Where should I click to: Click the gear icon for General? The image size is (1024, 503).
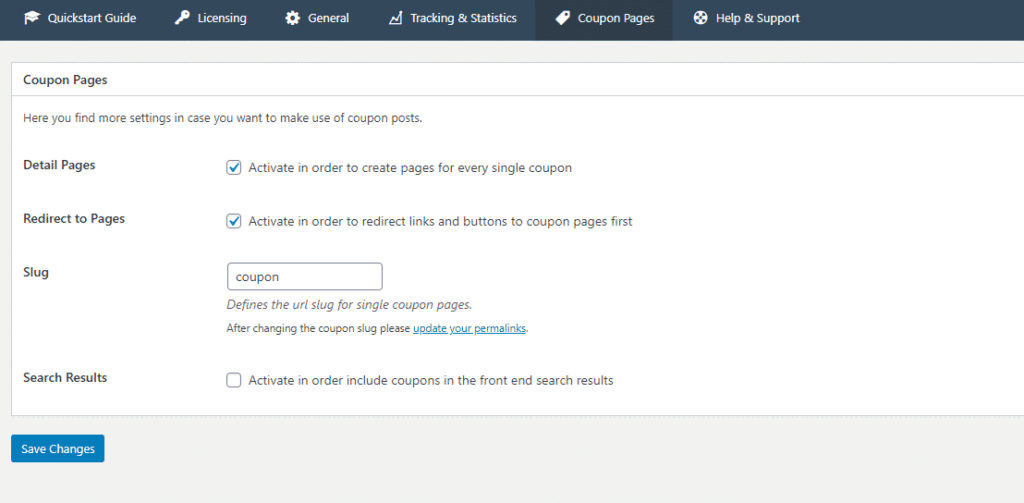tap(293, 18)
